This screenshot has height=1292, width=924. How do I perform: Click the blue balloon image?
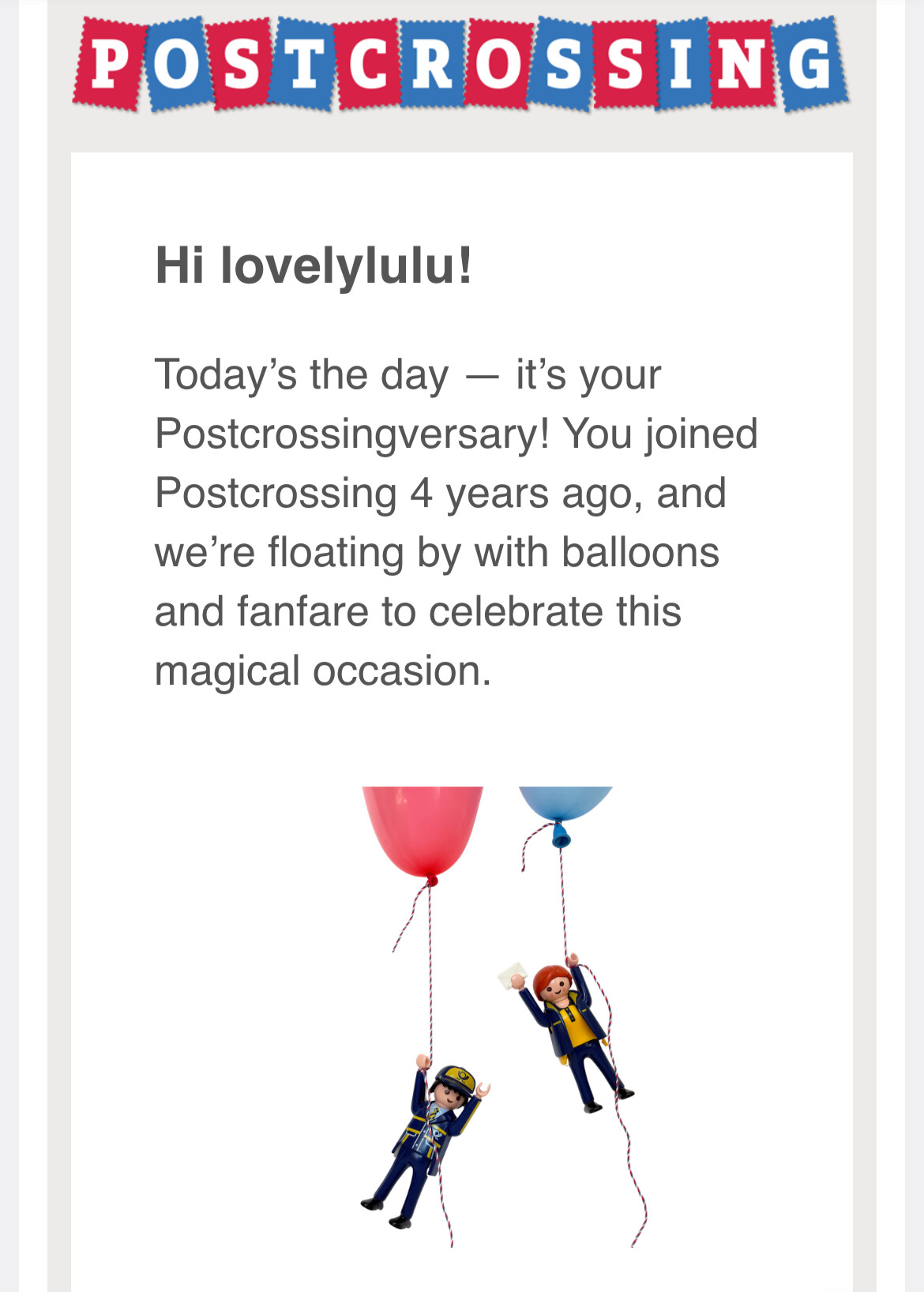point(565,802)
